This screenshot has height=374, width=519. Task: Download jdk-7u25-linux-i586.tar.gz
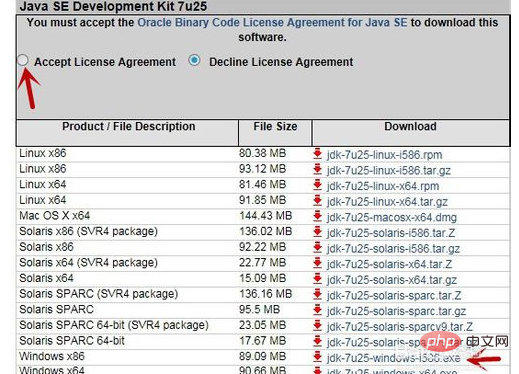pos(389,170)
